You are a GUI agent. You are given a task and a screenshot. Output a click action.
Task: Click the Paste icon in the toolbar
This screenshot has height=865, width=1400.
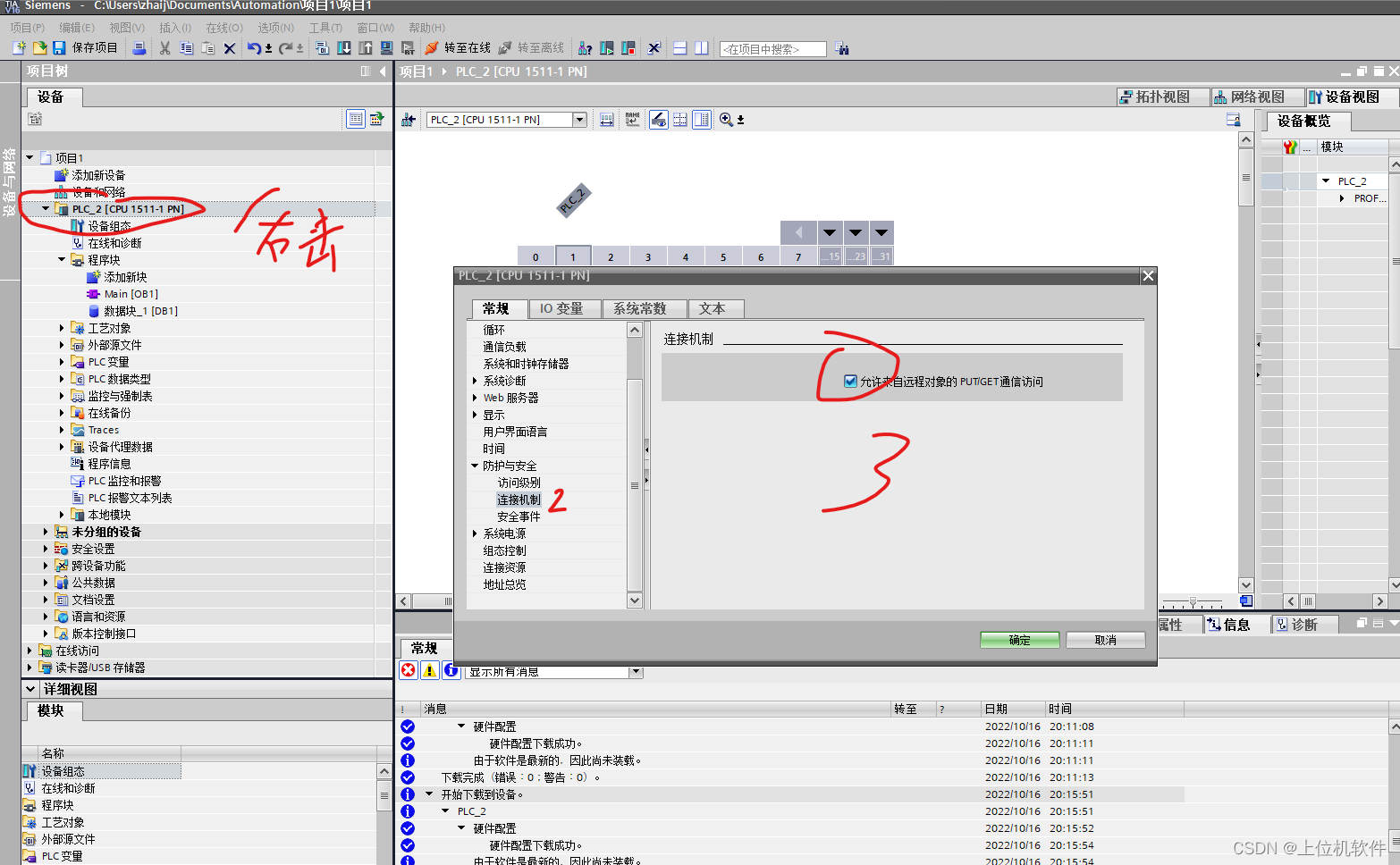click(x=207, y=48)
